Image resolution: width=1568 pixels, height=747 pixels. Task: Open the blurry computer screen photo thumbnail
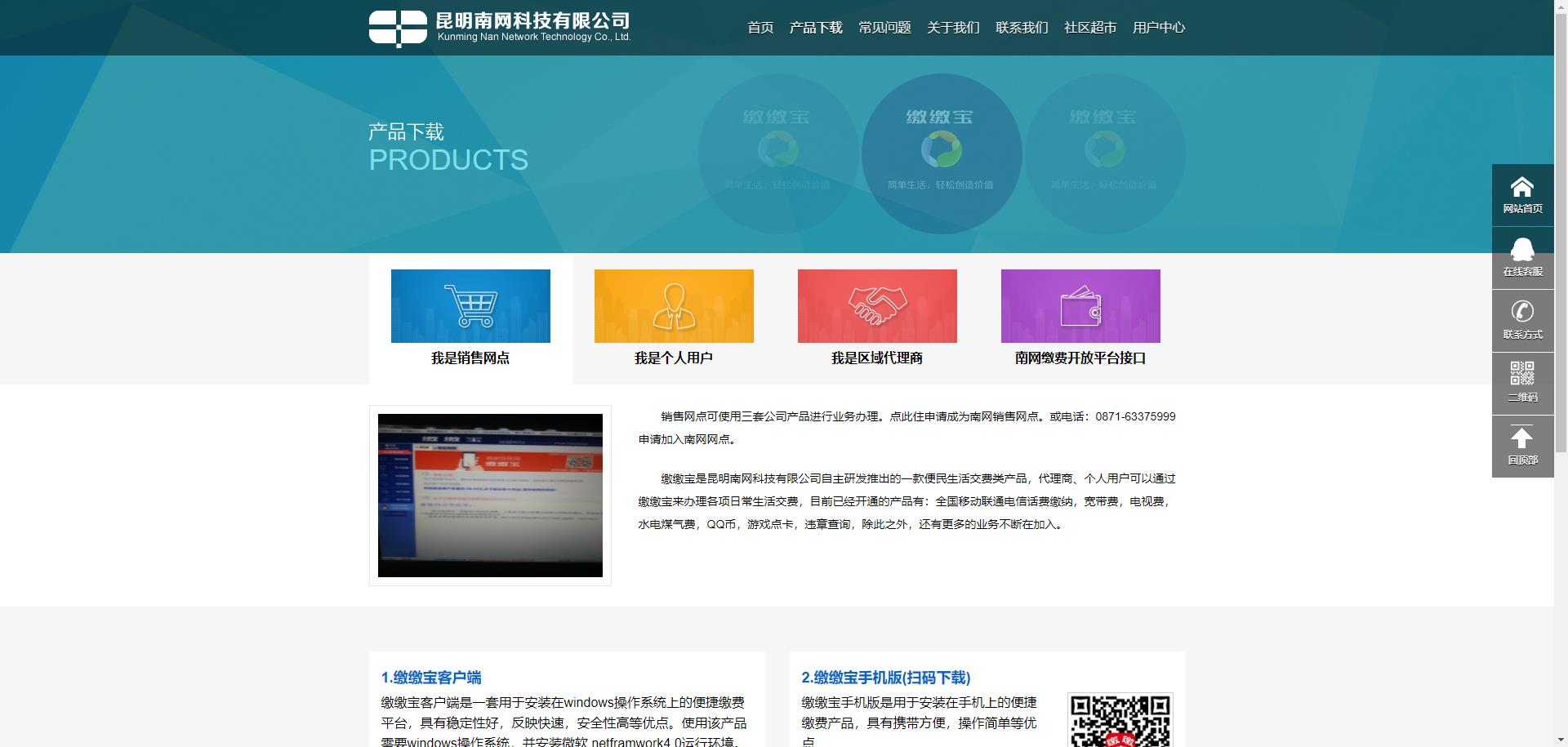tap(490, 496)
